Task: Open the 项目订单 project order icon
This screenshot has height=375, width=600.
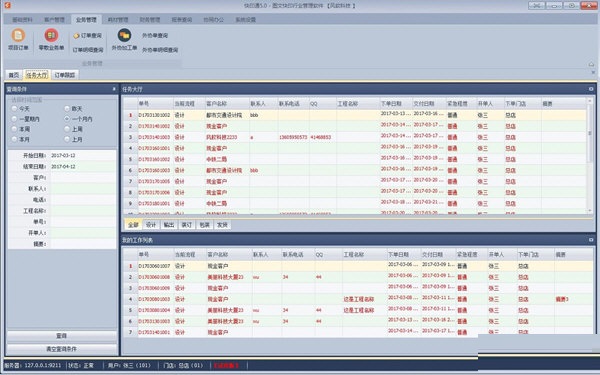Action: click(x=18, y=39)
